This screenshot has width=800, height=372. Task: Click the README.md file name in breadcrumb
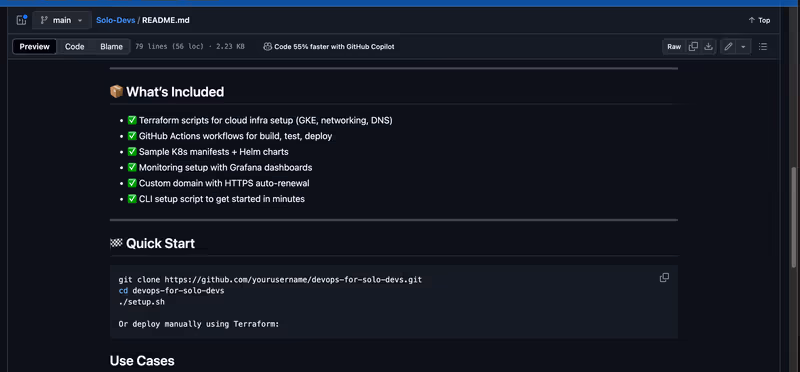[166, 20]
